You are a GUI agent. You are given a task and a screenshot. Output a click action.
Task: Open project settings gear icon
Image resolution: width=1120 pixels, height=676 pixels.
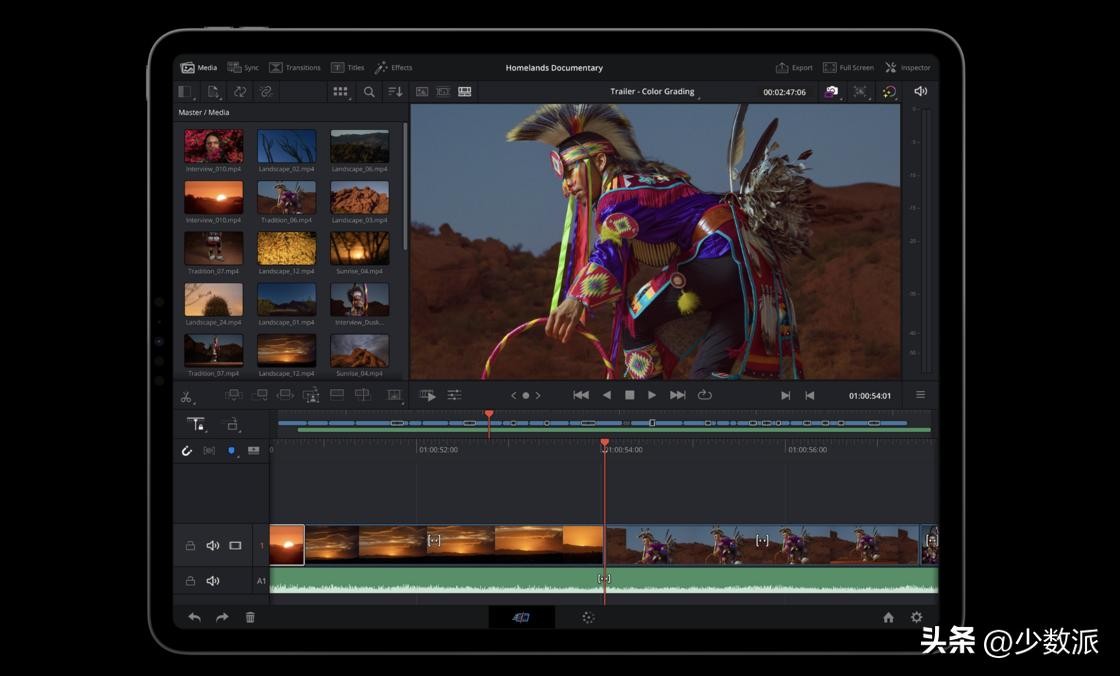click(x=916, y=618)
